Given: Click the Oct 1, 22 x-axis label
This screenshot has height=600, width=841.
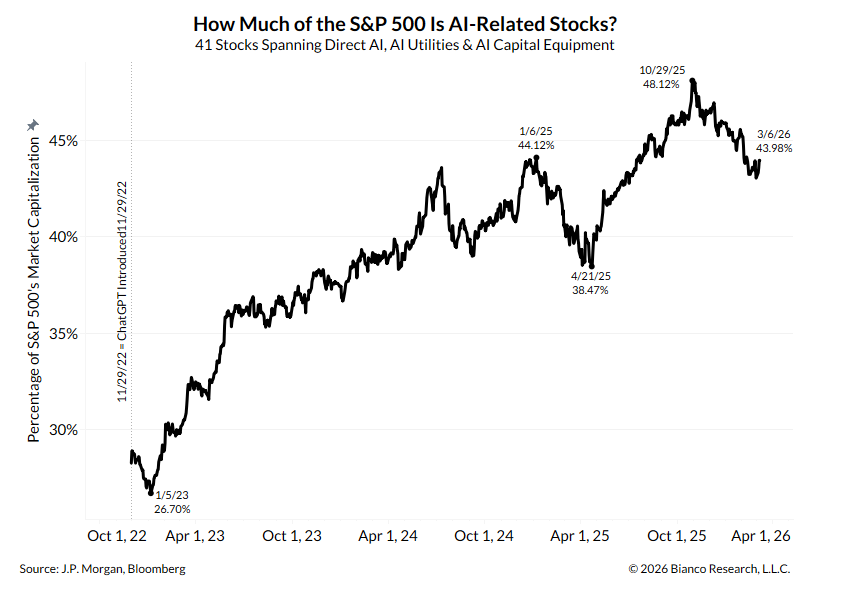Looking at the screenshot, I should click(x=117, y=537).
